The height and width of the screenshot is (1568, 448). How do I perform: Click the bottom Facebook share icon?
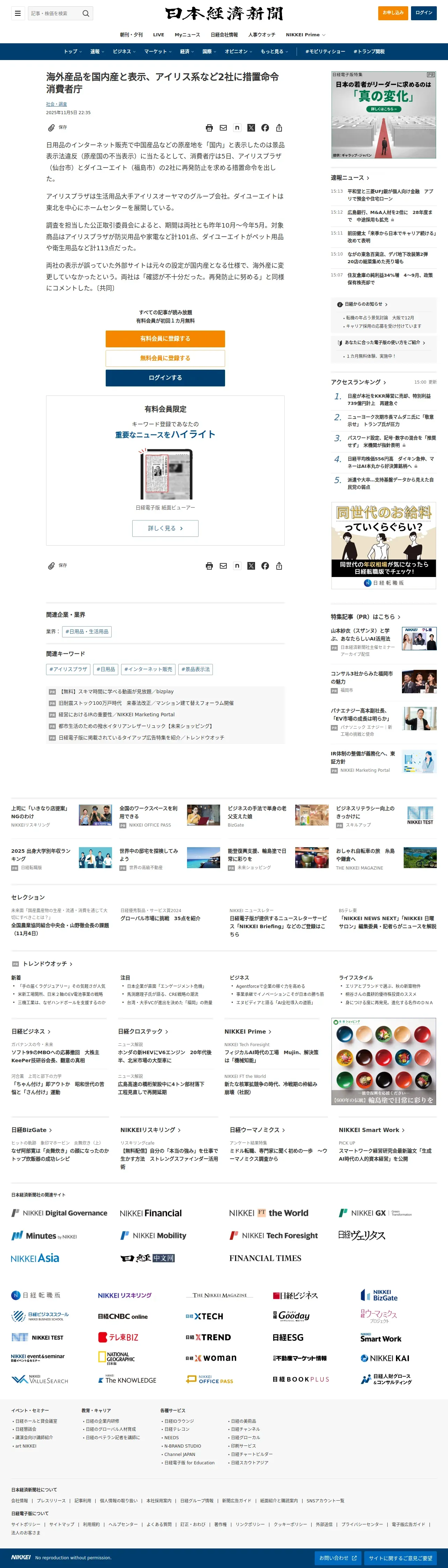coord(266,566)
